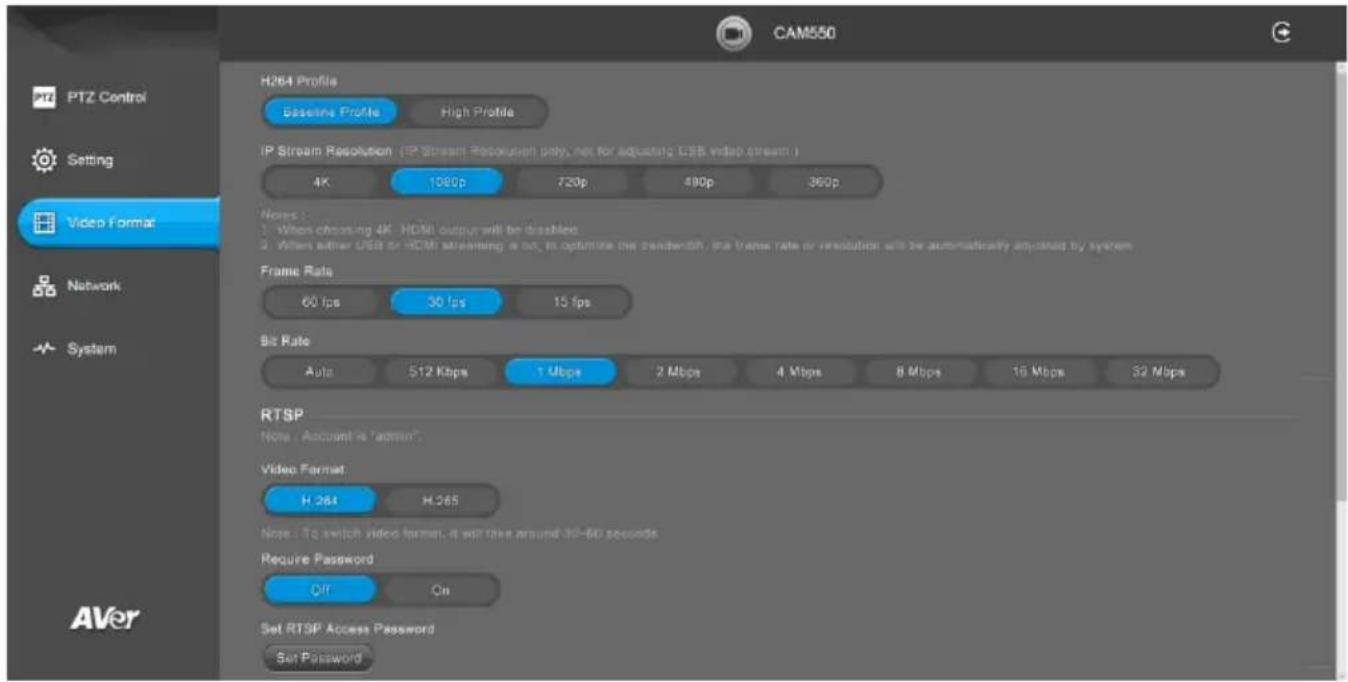
Task: Choose 720p stream resolution
Action: pyautogui.click(x=571, y=182)
